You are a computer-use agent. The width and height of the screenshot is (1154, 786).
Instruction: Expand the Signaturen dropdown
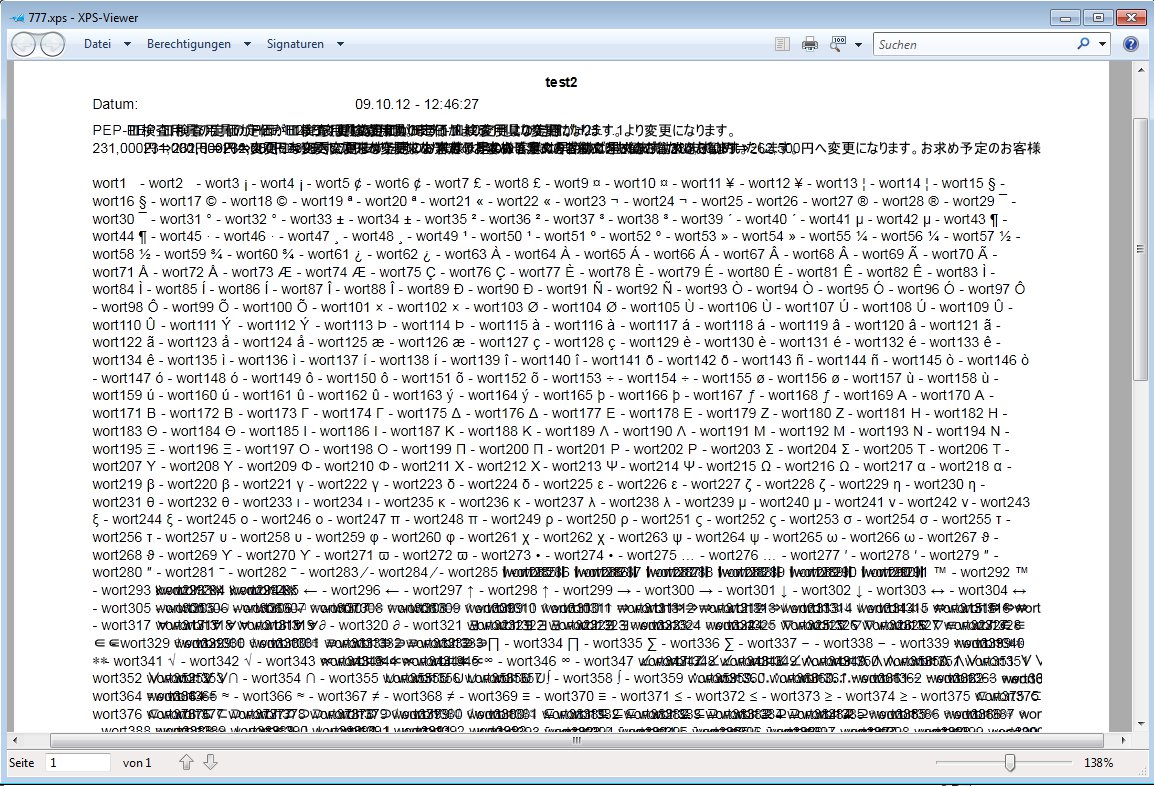(x=340, y=44)
